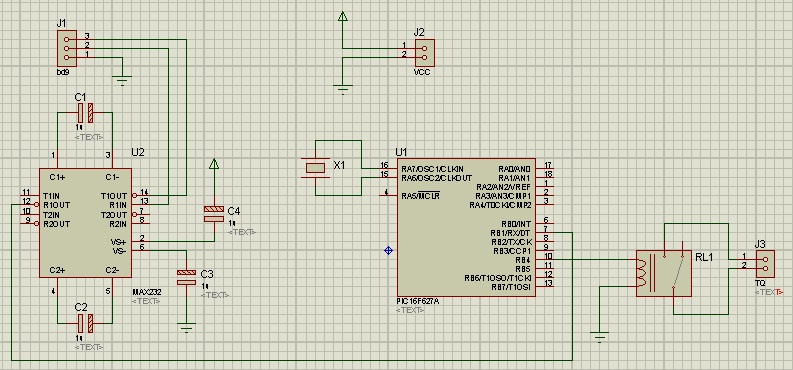Click the VCC label under J2

(x=422, y=72)
